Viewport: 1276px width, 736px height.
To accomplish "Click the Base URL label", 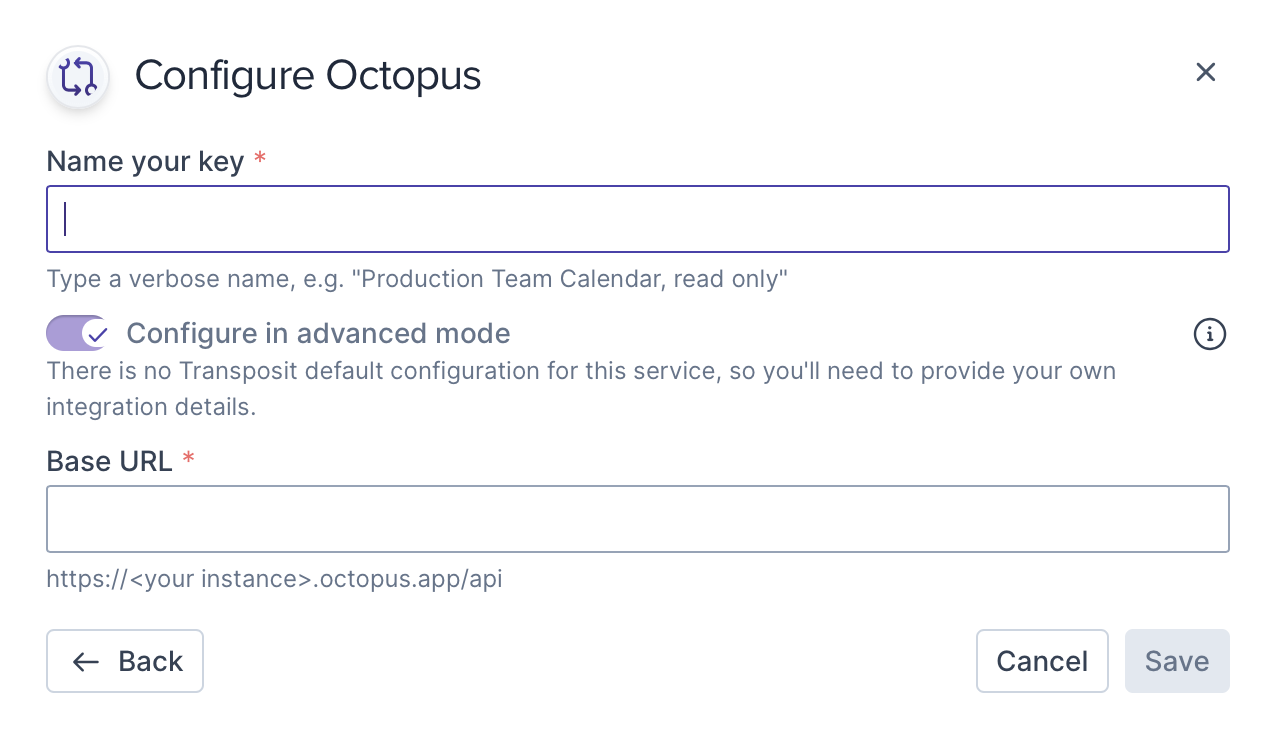I will [x=109, y=461].
